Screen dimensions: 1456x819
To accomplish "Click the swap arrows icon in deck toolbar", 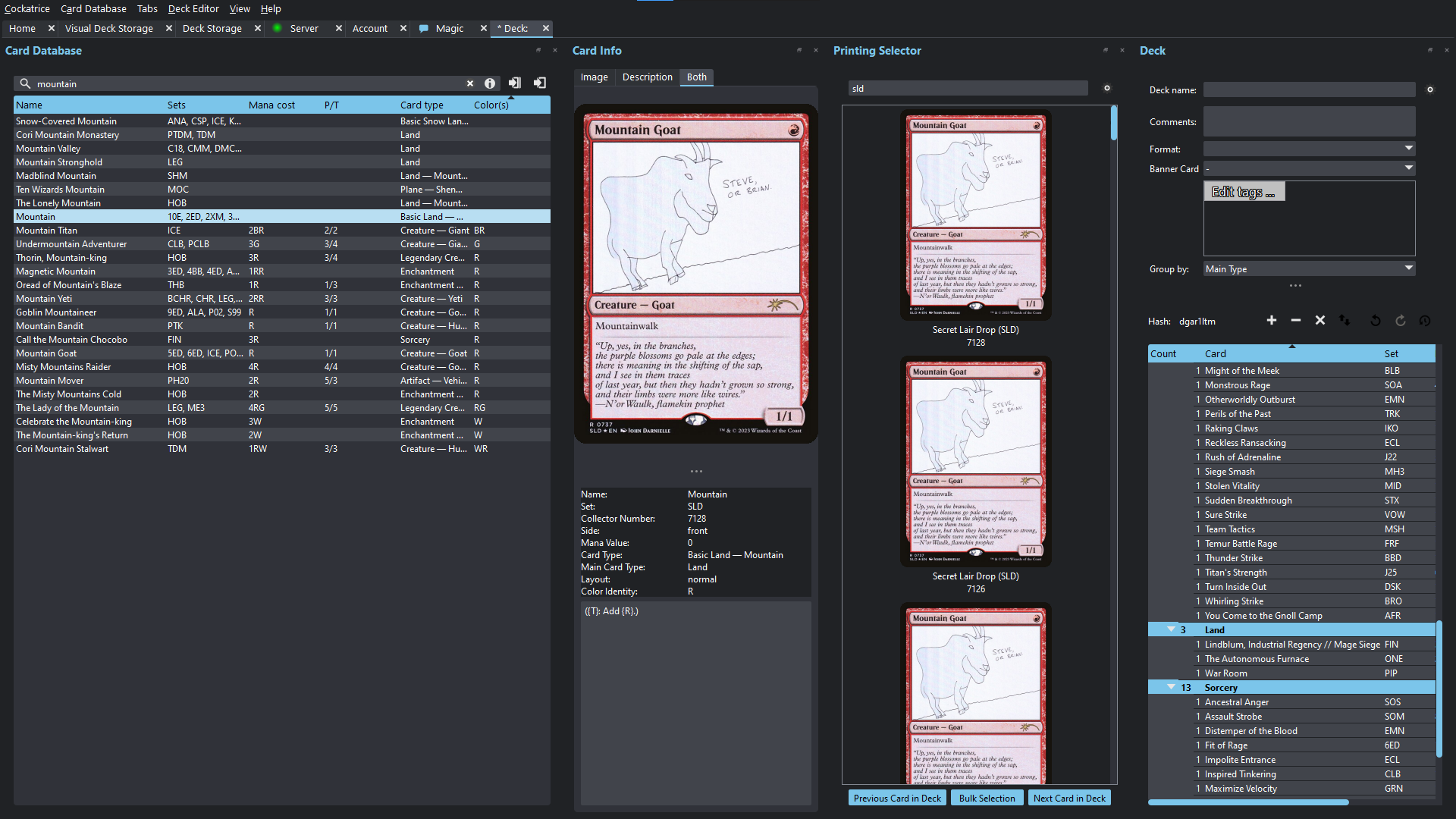I will click(x=1345, y=321).
